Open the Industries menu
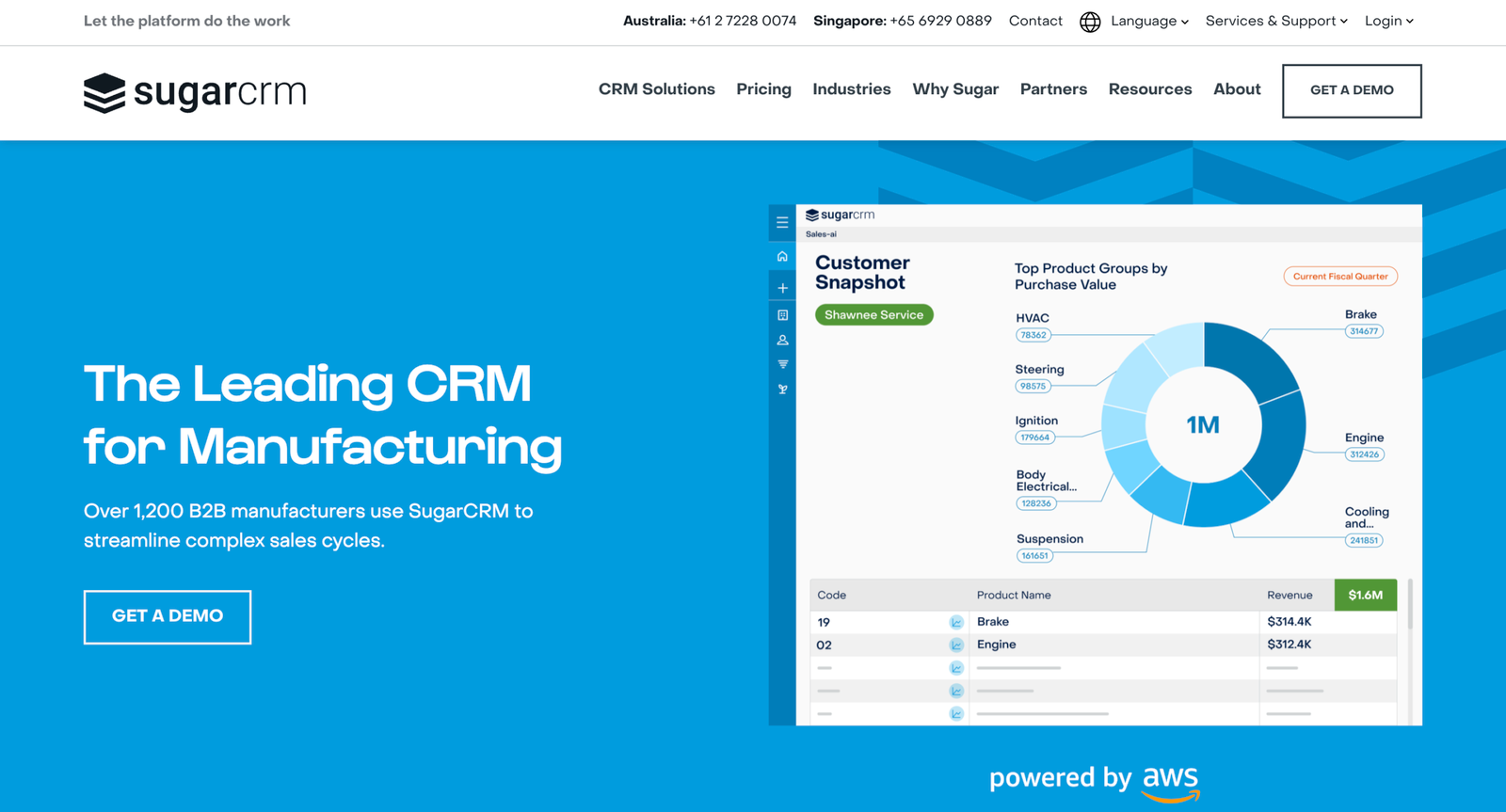Screen dimensions: 1506x812 [x=852, y=89]
